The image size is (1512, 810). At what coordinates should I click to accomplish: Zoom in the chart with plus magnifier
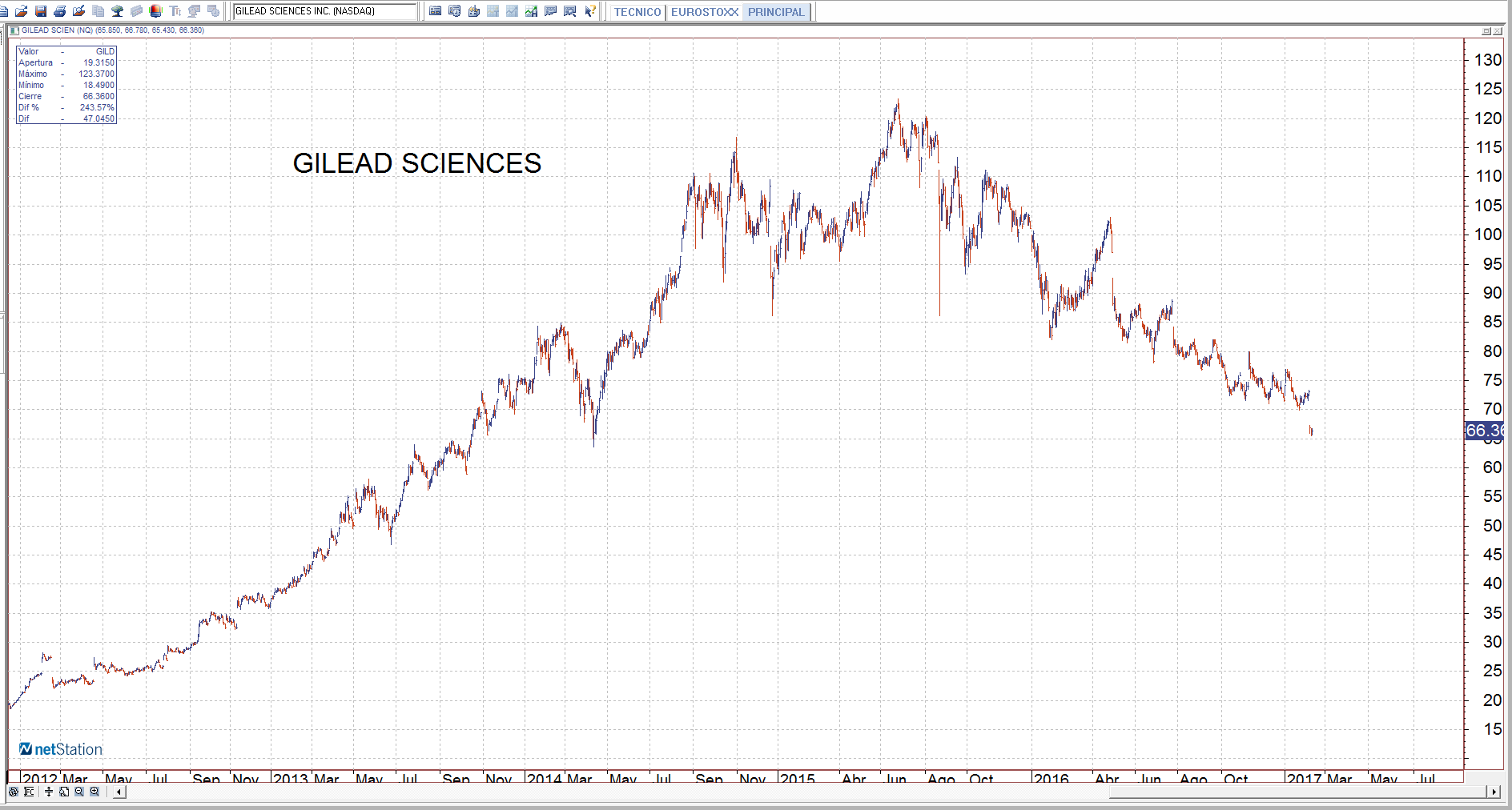click(94, 792)
